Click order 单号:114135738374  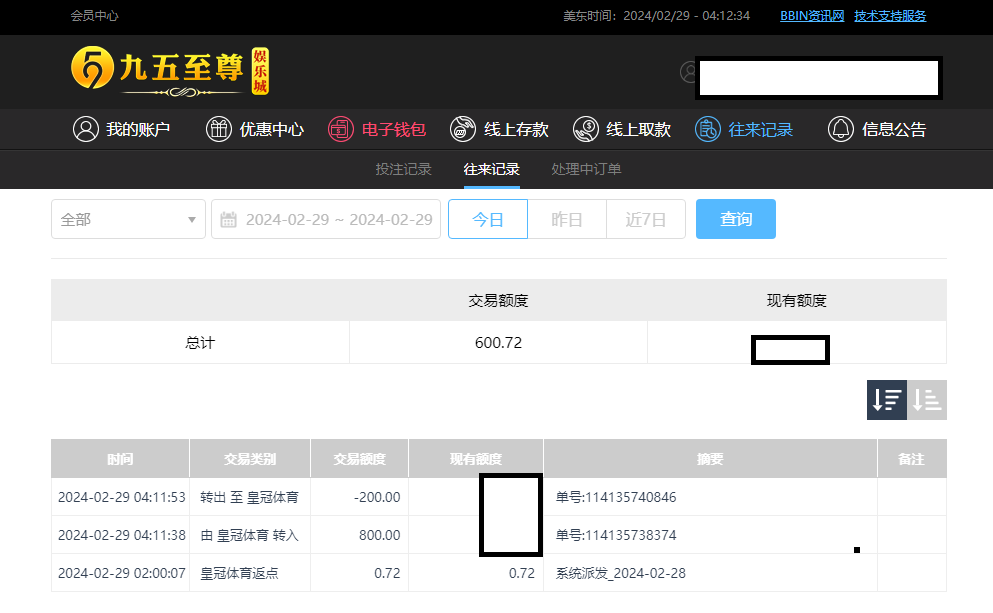[x=616, y=535]
